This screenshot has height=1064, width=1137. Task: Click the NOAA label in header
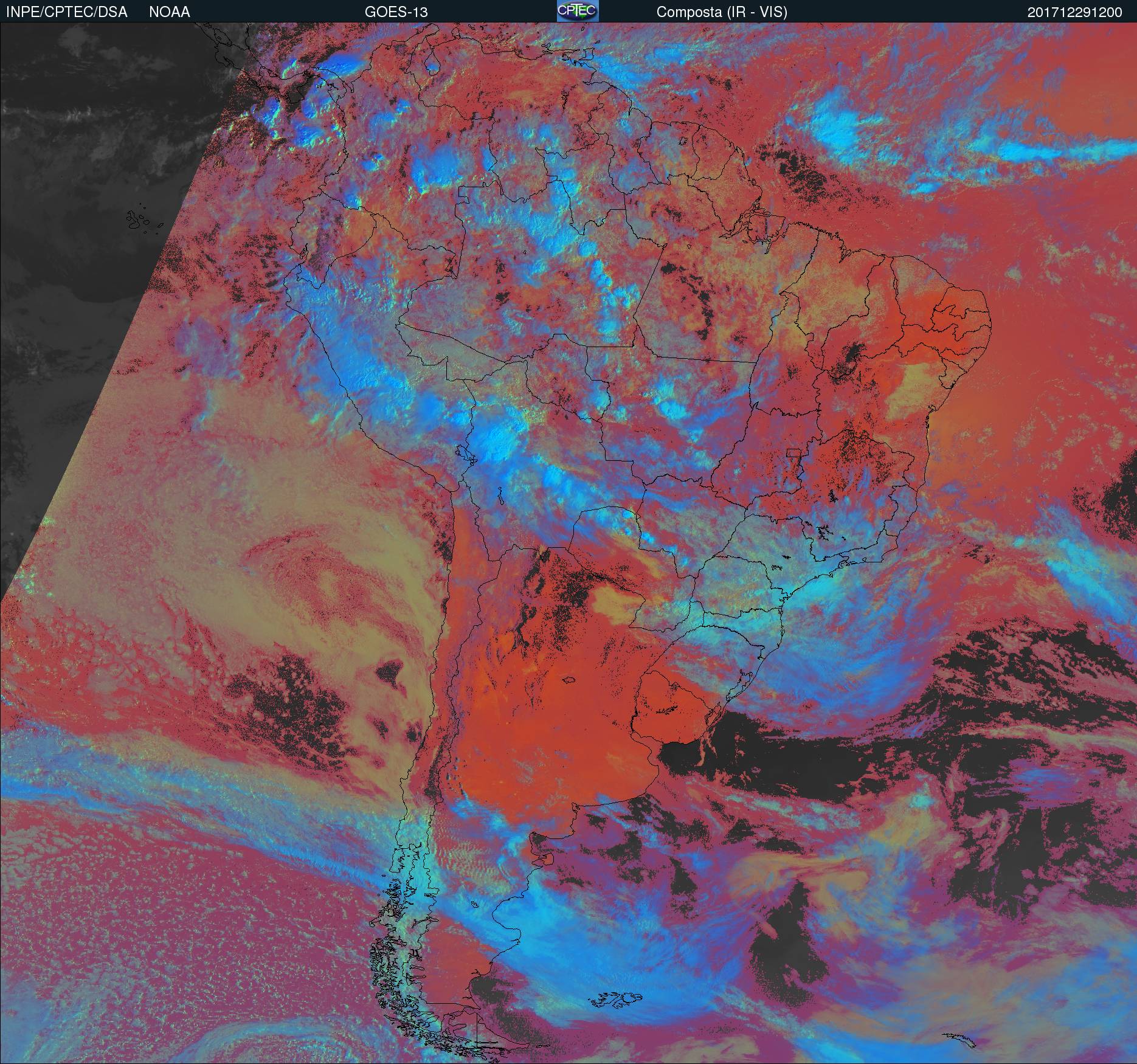pyautogui.click(x=170, y=12)
